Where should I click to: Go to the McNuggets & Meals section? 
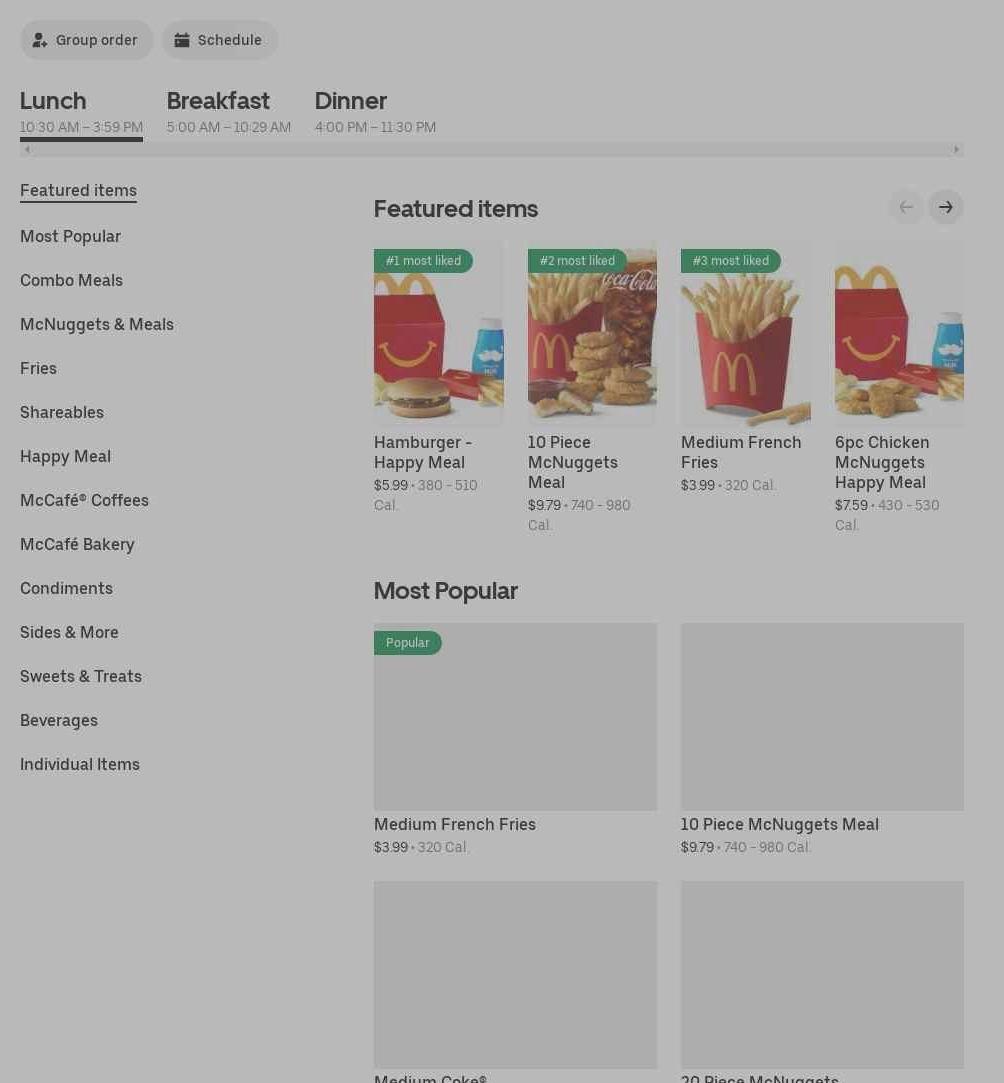97,325
